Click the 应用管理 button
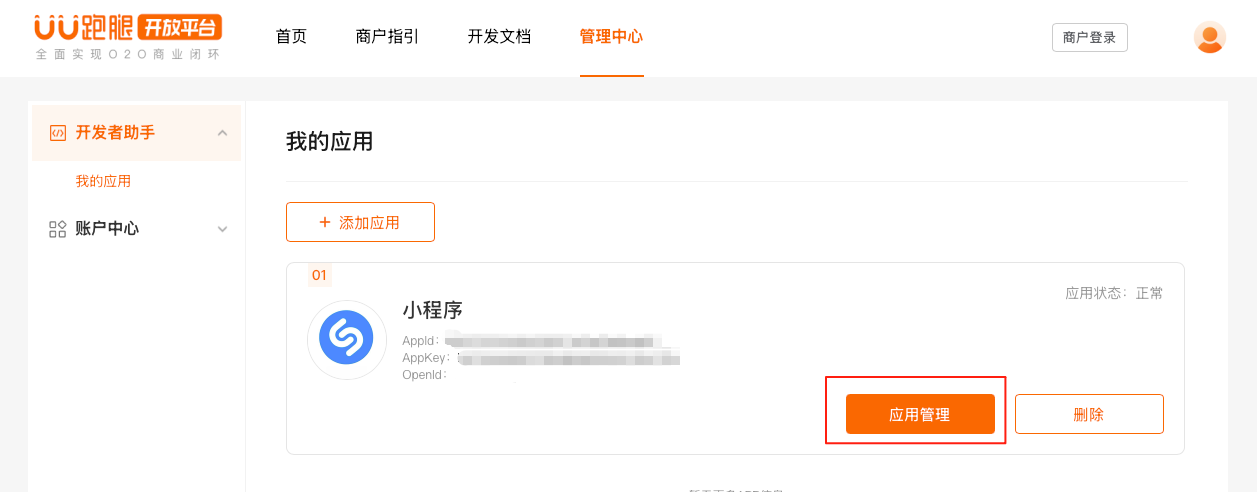 pyautogui.click(x=920, y=414)
